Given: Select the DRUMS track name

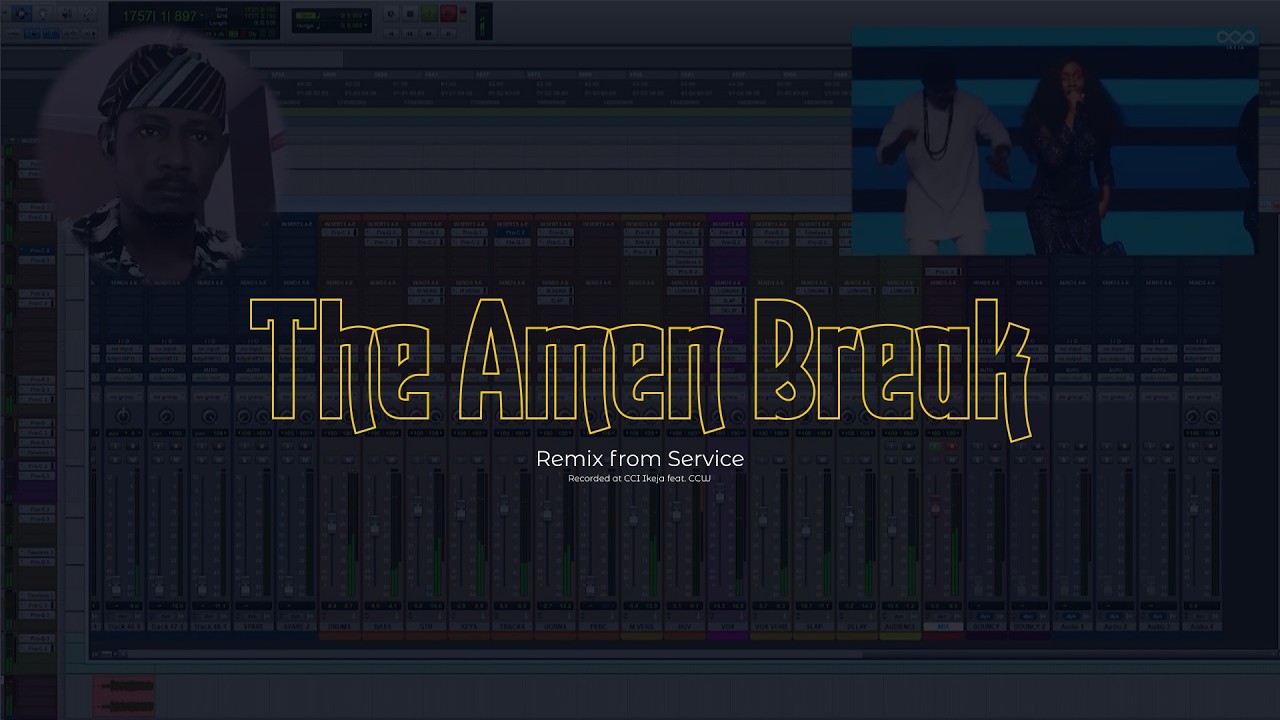Looking at the screenshot, I should click(341, 626).
